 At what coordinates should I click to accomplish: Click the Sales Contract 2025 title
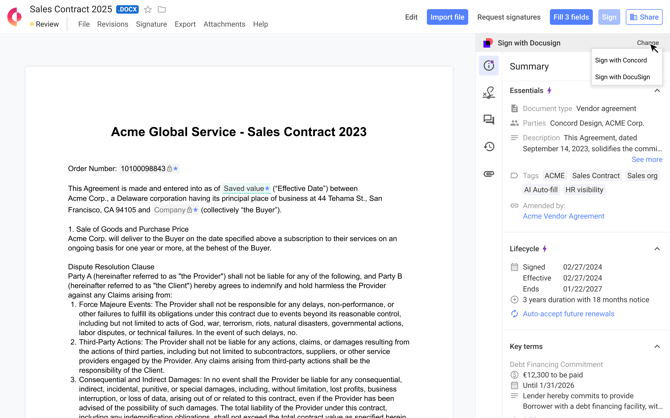[x=71, y=9]
